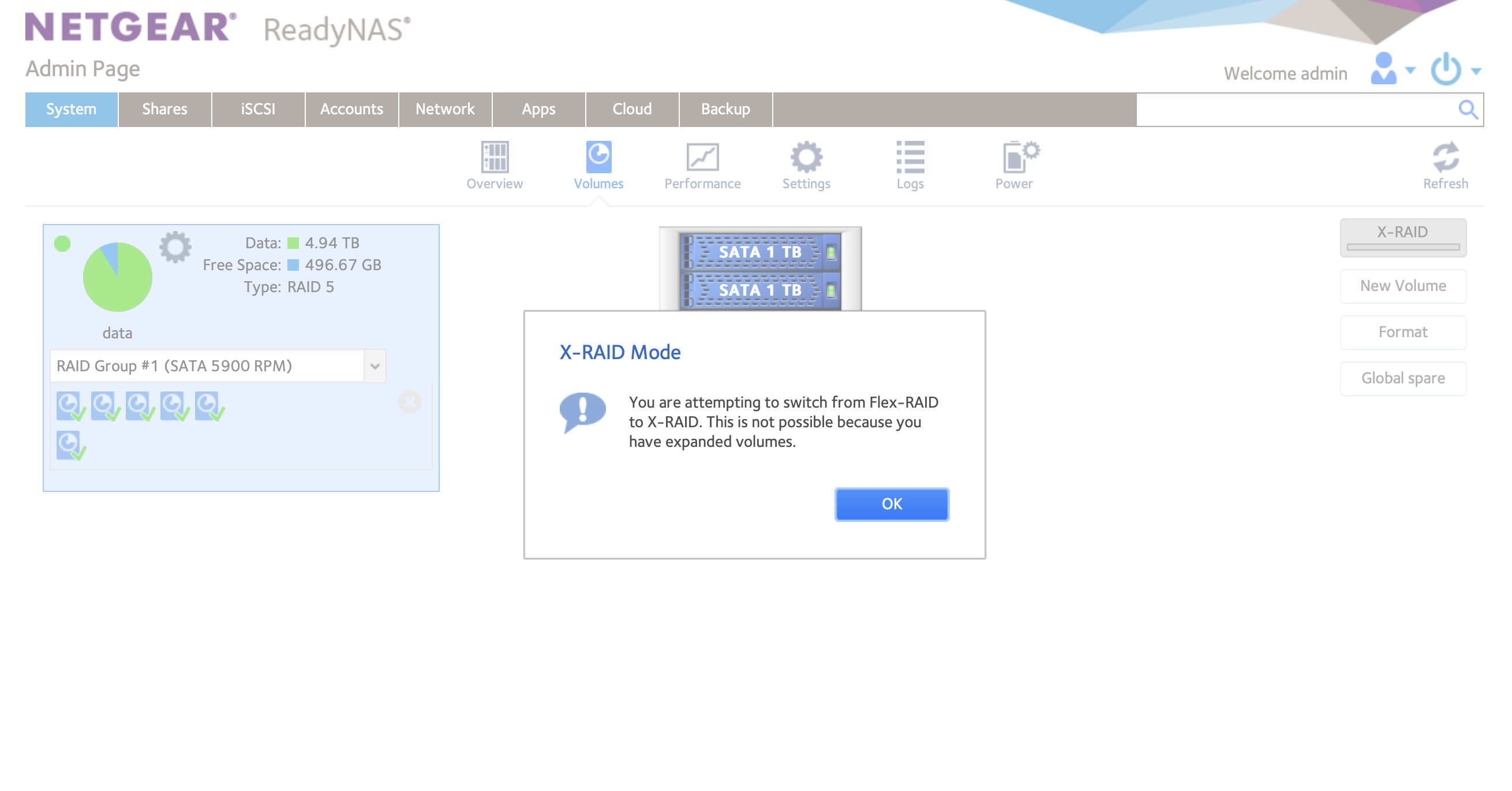Viewport: 1512px width, 791px height.
Task: Expand the user profile dropdown arrow
Action: (x=1410, y=70)
